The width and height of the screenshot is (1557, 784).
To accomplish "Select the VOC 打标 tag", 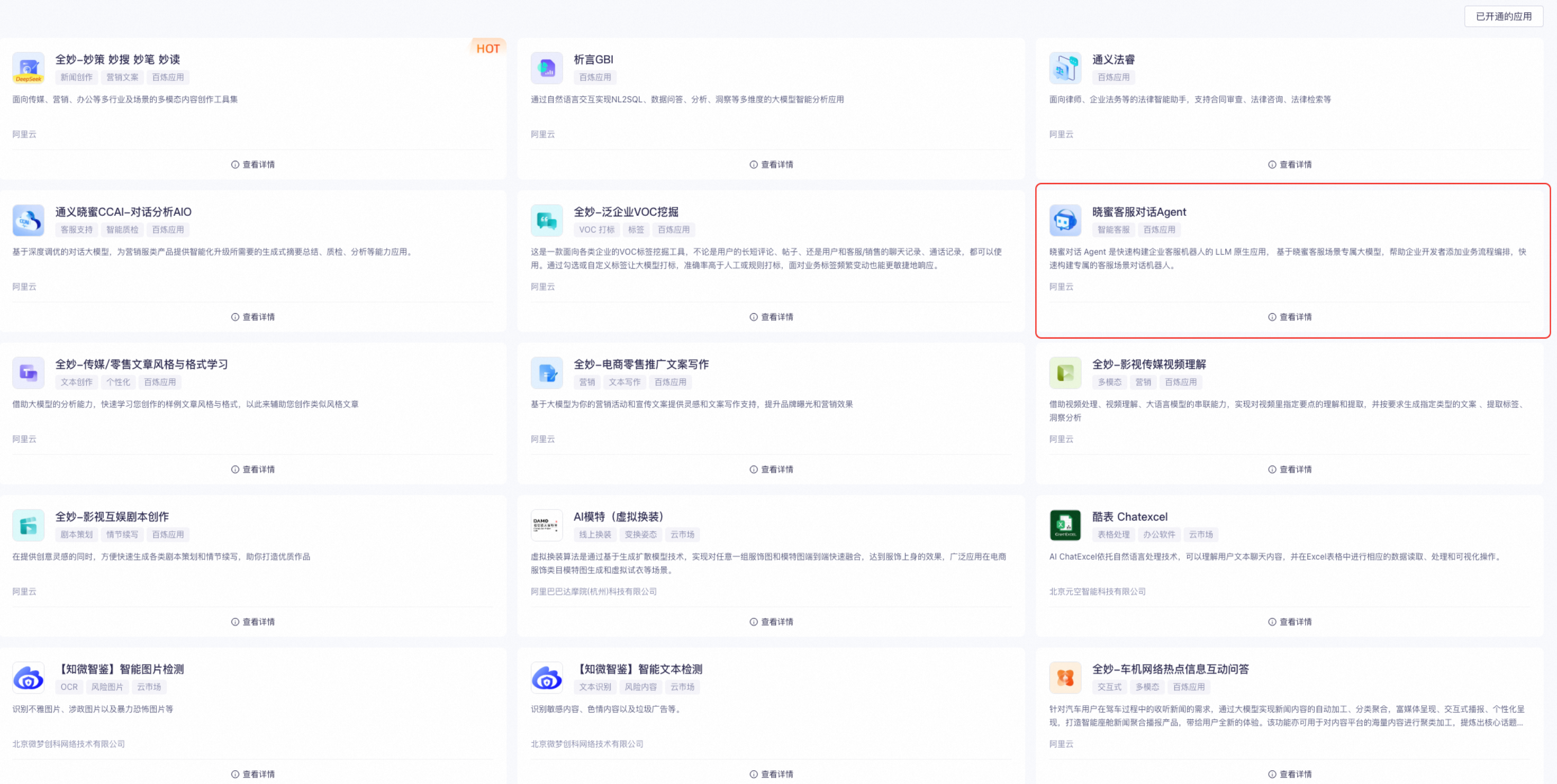I will point(596,230).
